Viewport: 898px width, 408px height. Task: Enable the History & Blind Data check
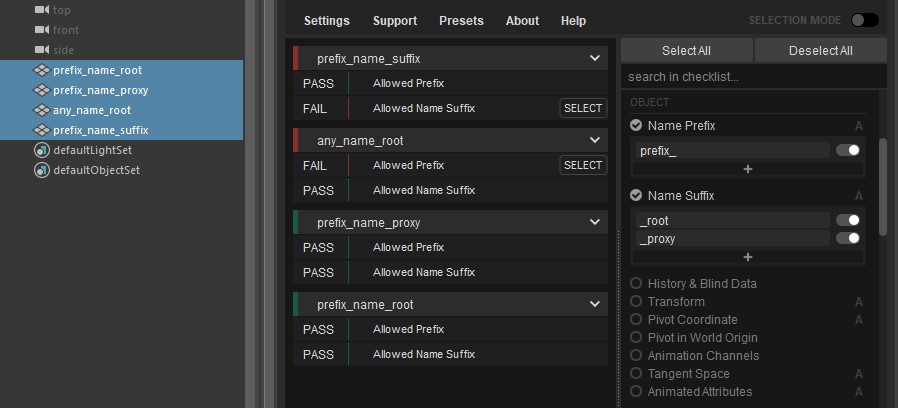pyautogui.click(x=636, y=284)
